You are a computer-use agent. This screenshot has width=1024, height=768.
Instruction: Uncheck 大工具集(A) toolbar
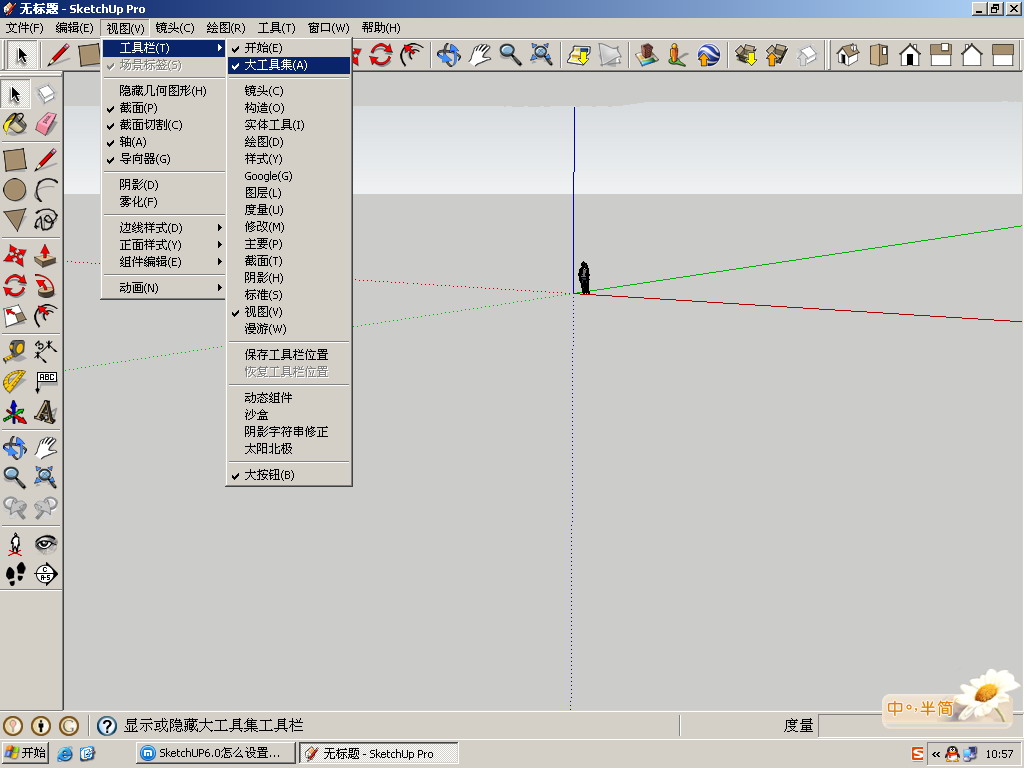(x=289, y=65)
